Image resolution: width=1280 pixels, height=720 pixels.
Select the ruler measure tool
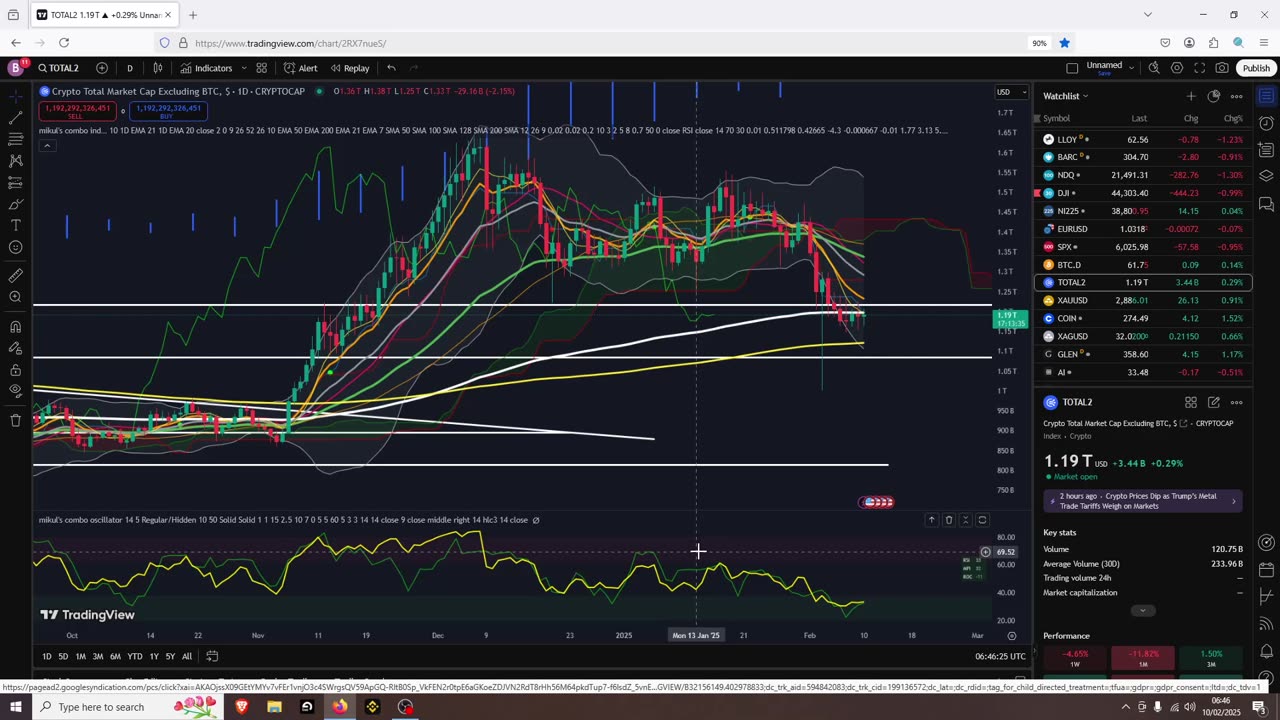tap(15, 276)
